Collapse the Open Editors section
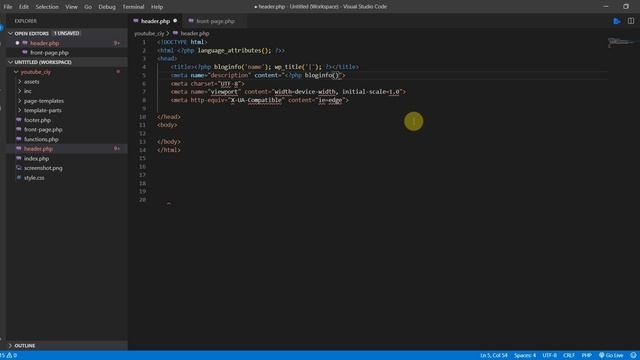Viewport: 640px width, 360px height. (x=10, y=33)
